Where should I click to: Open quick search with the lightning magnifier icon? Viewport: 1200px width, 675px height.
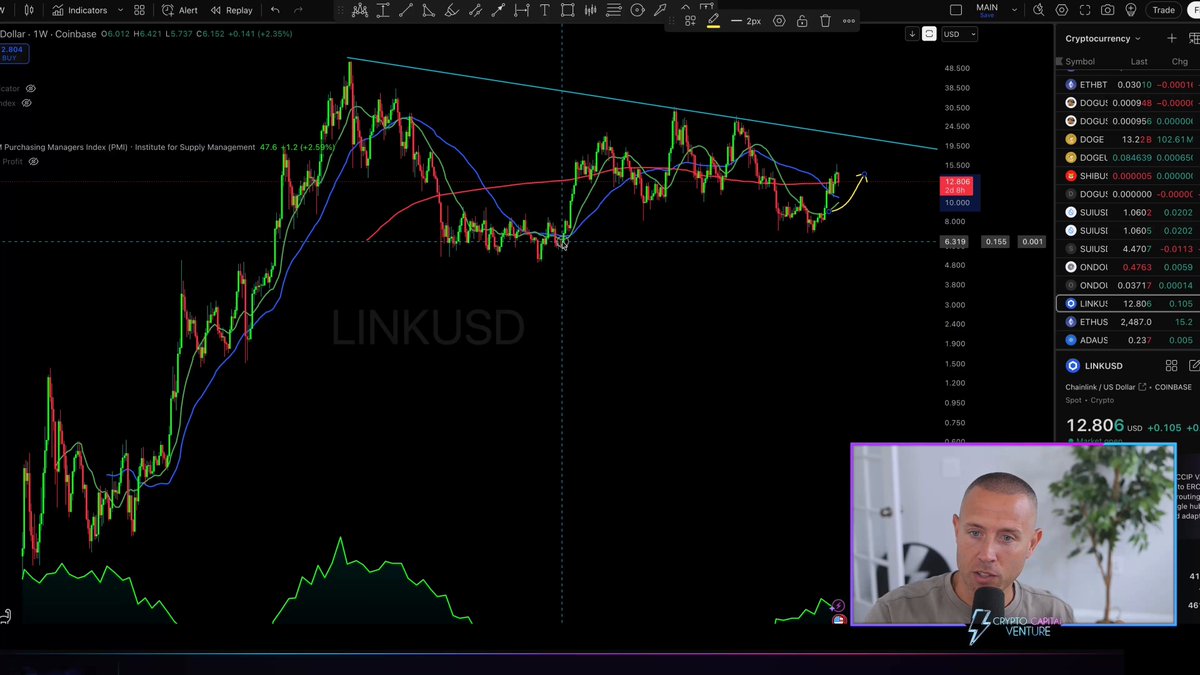coord(1039,10)
